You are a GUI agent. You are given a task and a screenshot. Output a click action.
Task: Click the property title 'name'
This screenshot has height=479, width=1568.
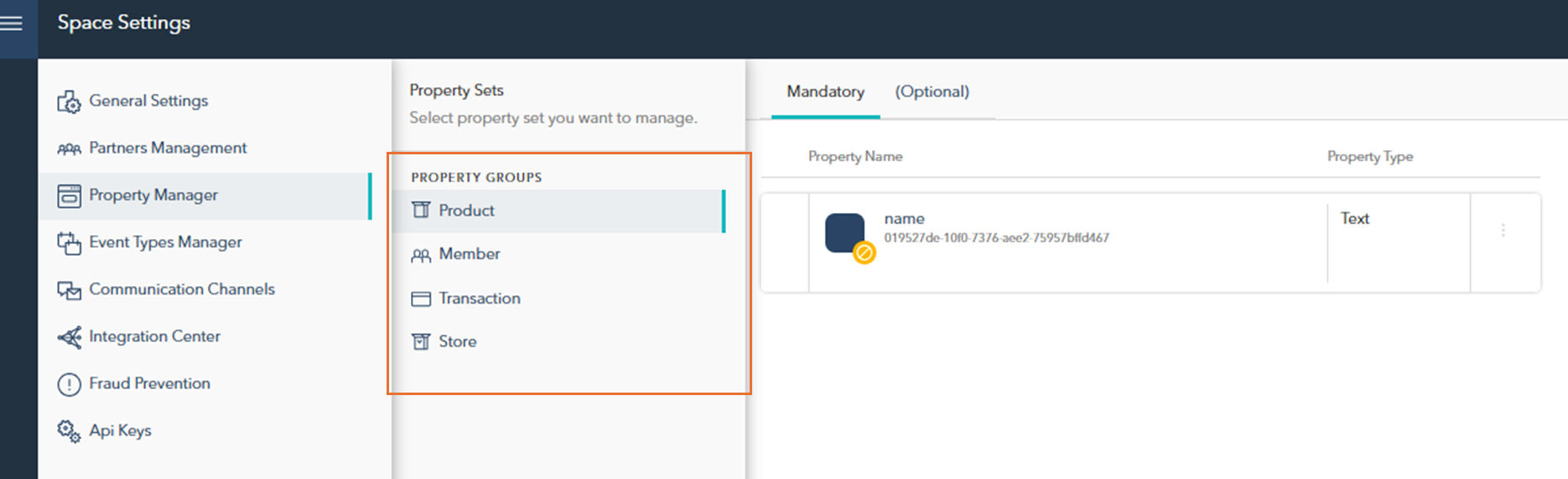click(x=904, y=218)
